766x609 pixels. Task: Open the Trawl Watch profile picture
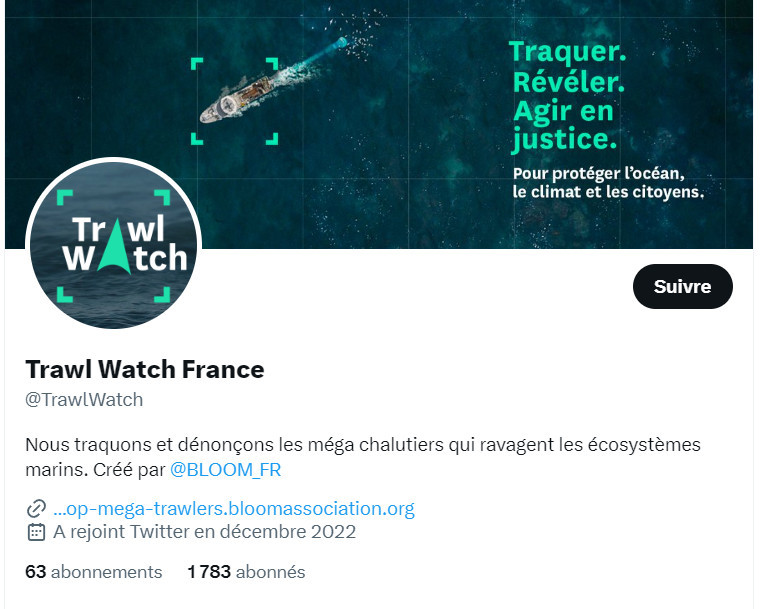click(x=113, y=243)
